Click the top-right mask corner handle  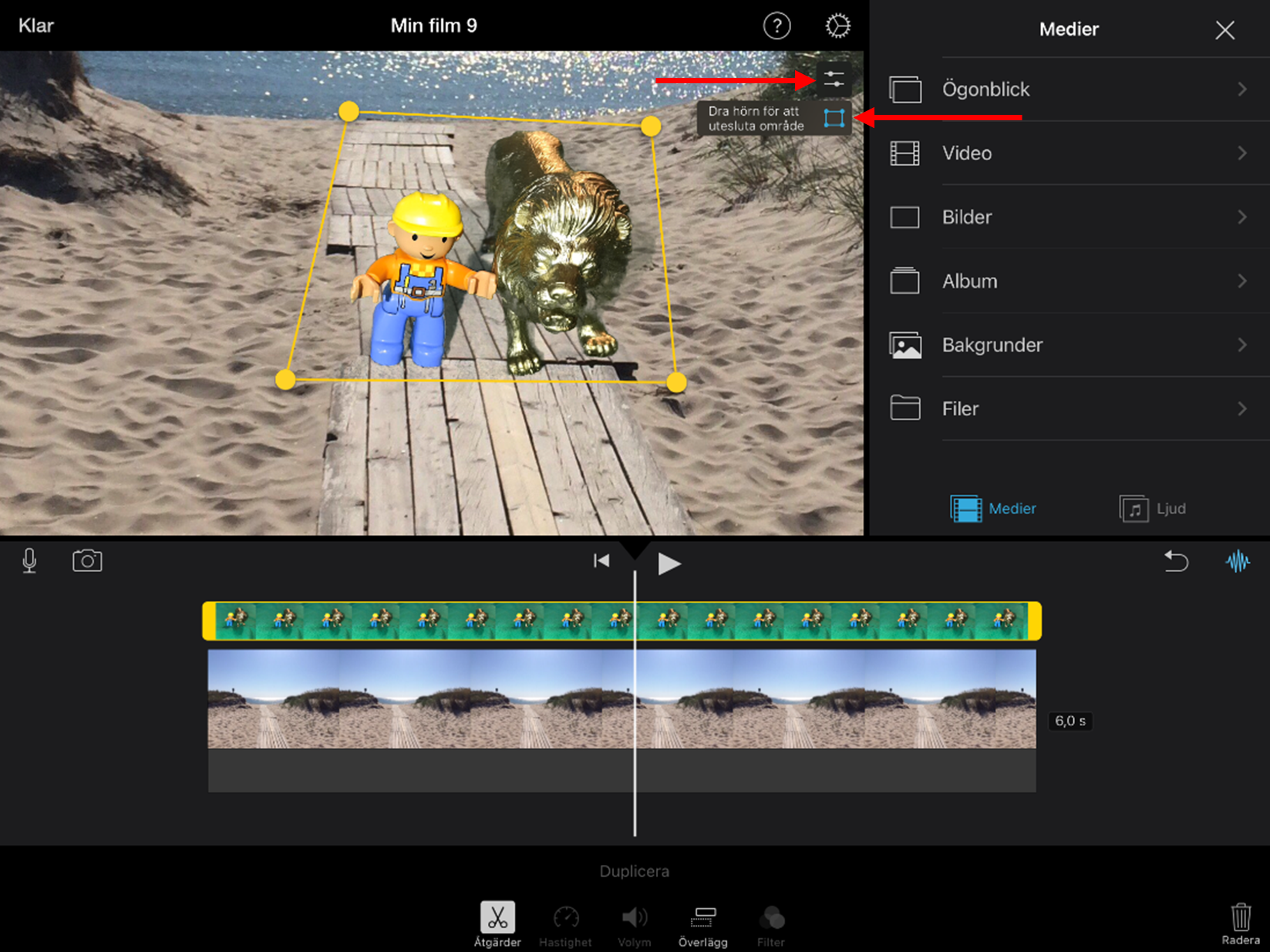651,126
